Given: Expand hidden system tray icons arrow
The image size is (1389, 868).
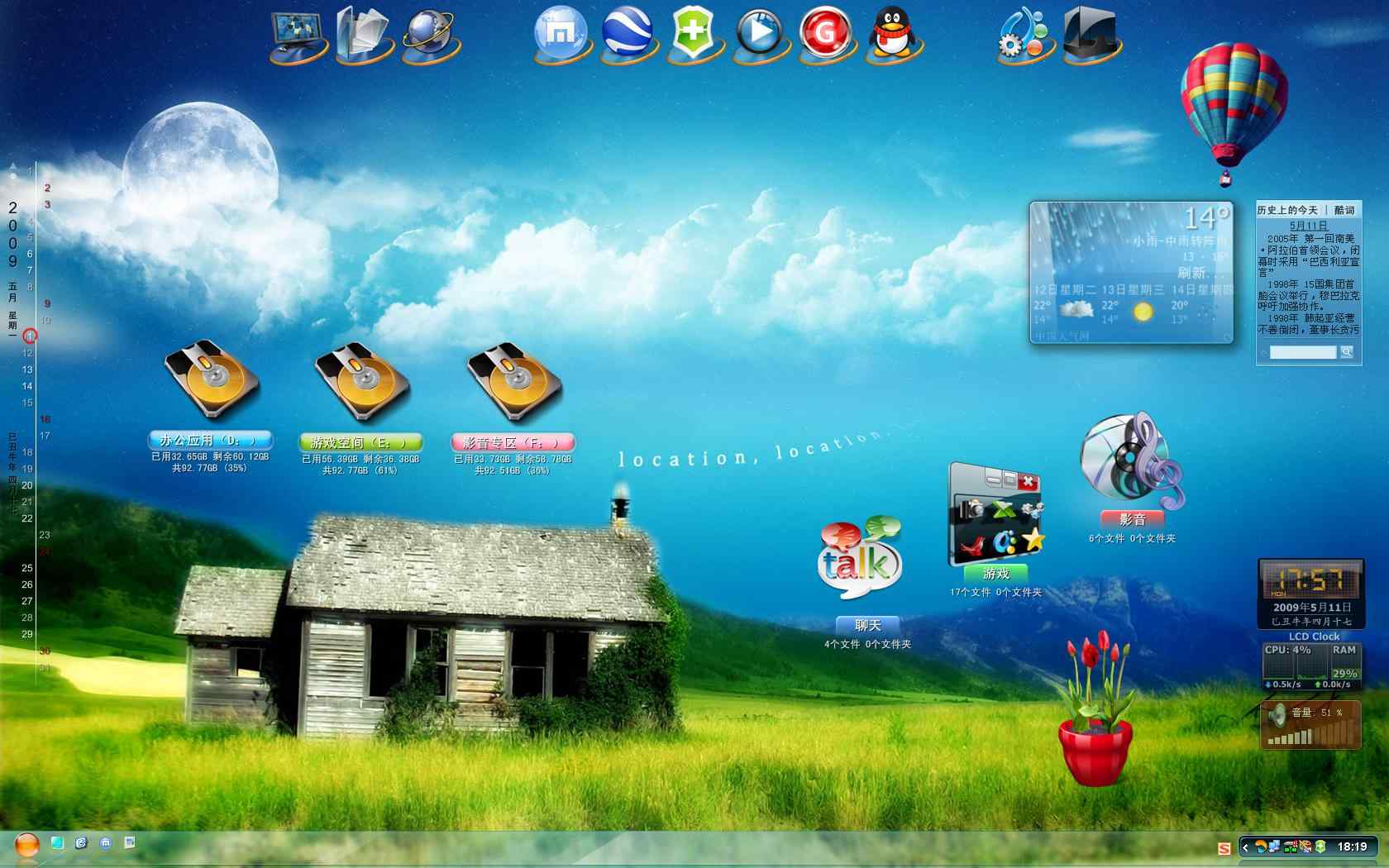Looking at the screenshot, I should (x=1246, y=847).
